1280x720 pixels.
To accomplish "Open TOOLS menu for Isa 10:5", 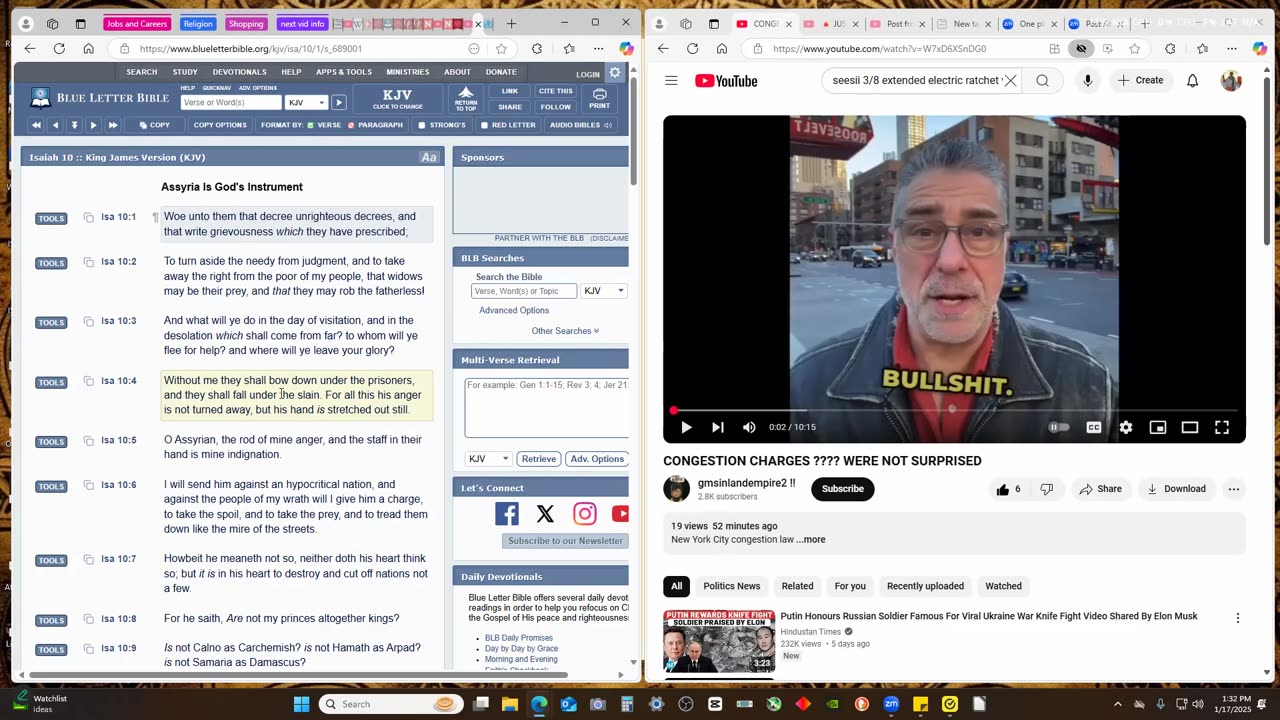I will pos(51,442).
